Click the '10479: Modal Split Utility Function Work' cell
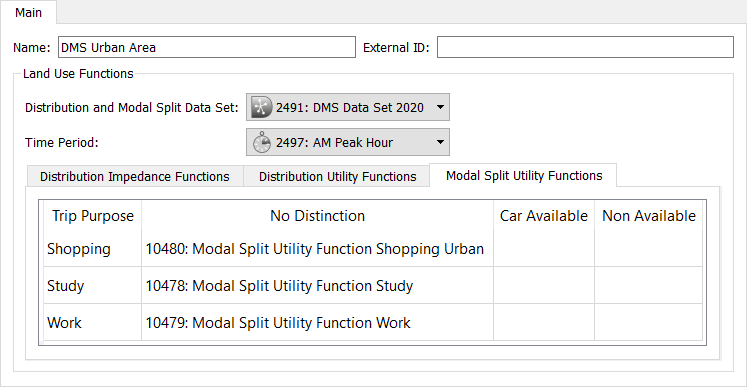 click(317, 323)
